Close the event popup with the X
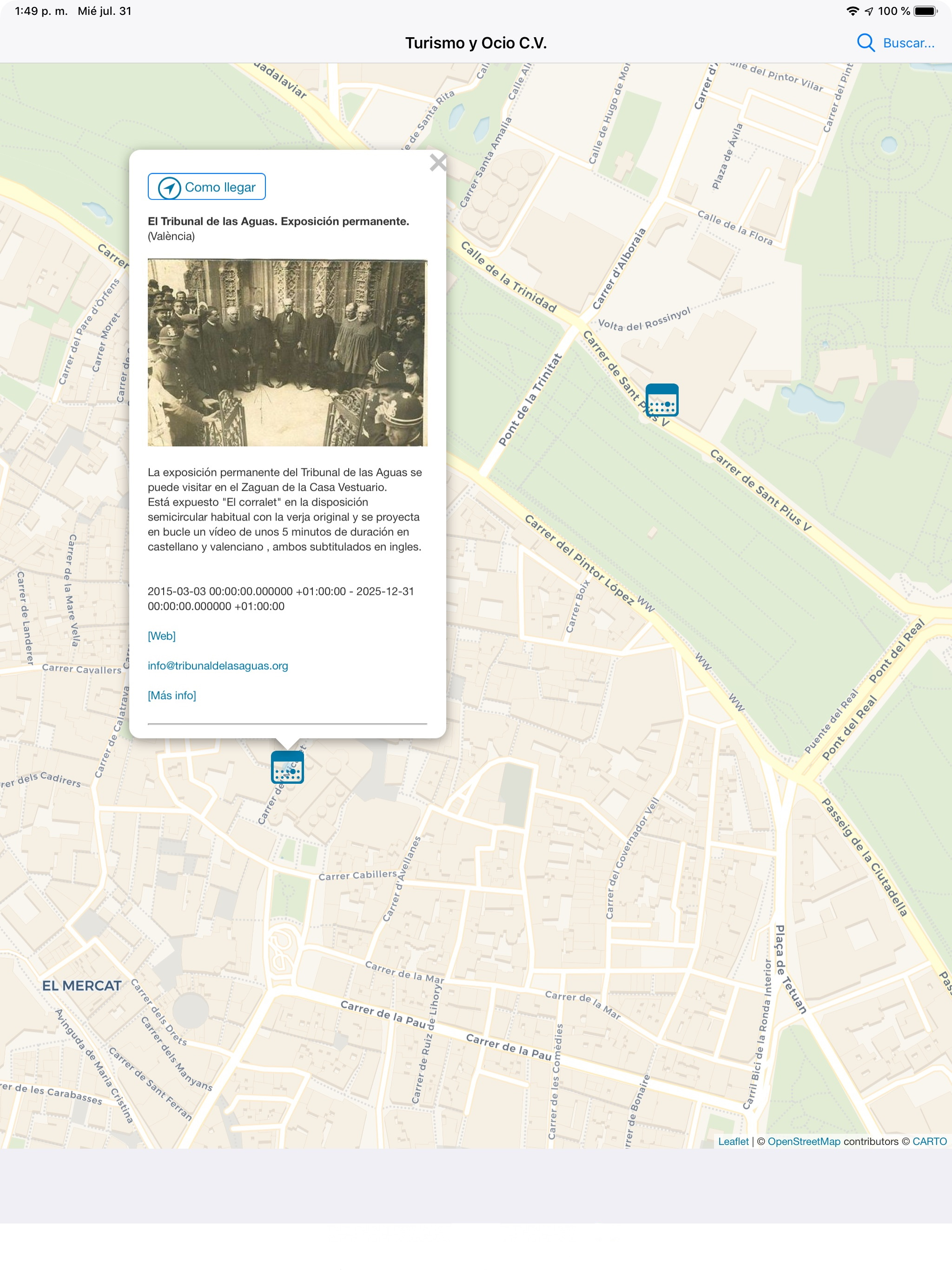Image resolution: width=952 pixels, height=1270 pixels. [x=437, y=163]
